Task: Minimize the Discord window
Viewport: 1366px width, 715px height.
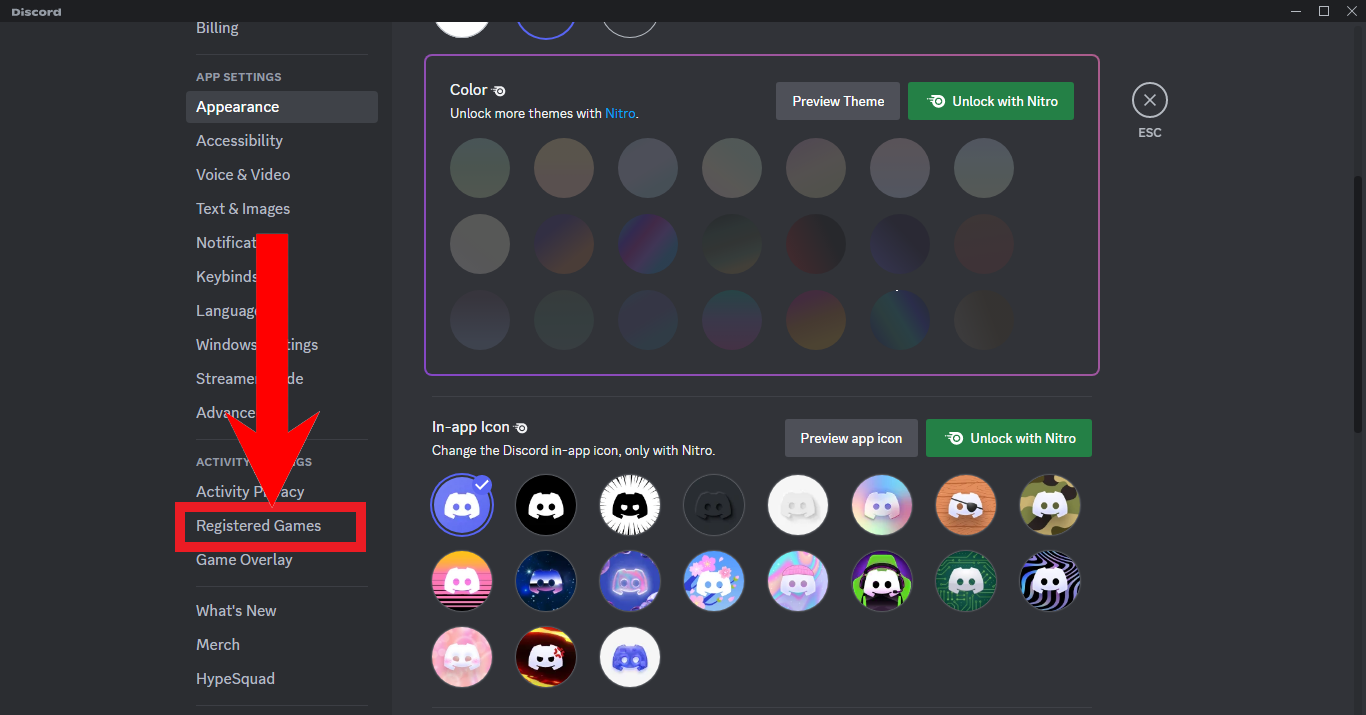Action: pos(1298,11)
